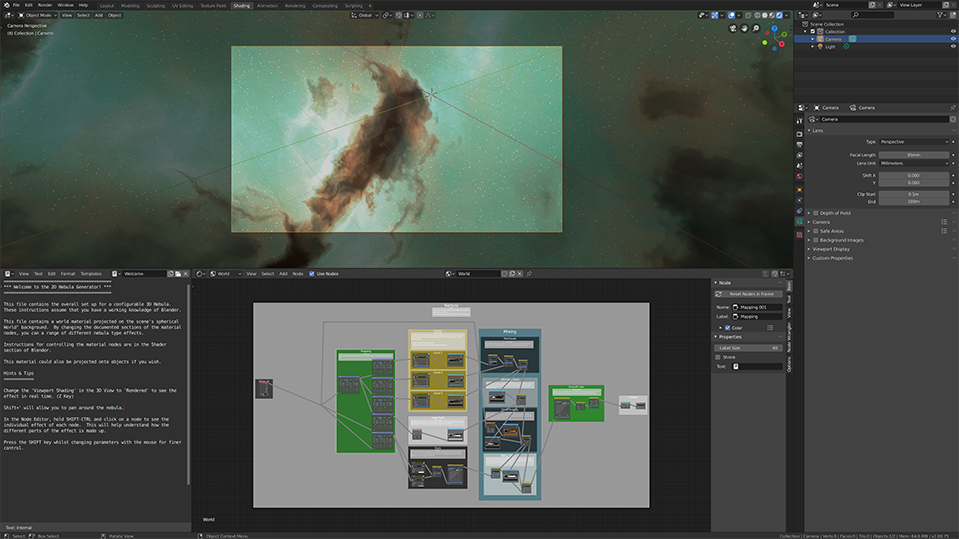The width and height of the screenshot is (959, 539).
Task: Open the Node menu in node editor
Action: tap(297, 273)
